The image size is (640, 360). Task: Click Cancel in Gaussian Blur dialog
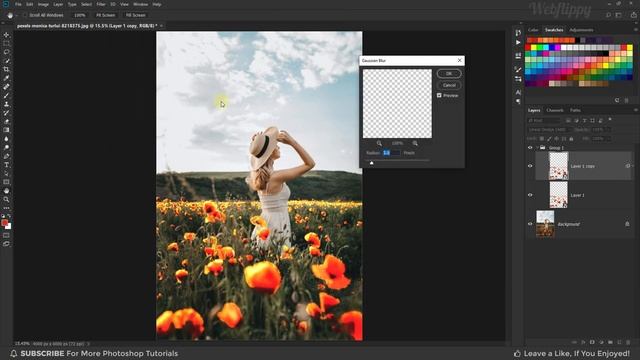coord(449,85)
